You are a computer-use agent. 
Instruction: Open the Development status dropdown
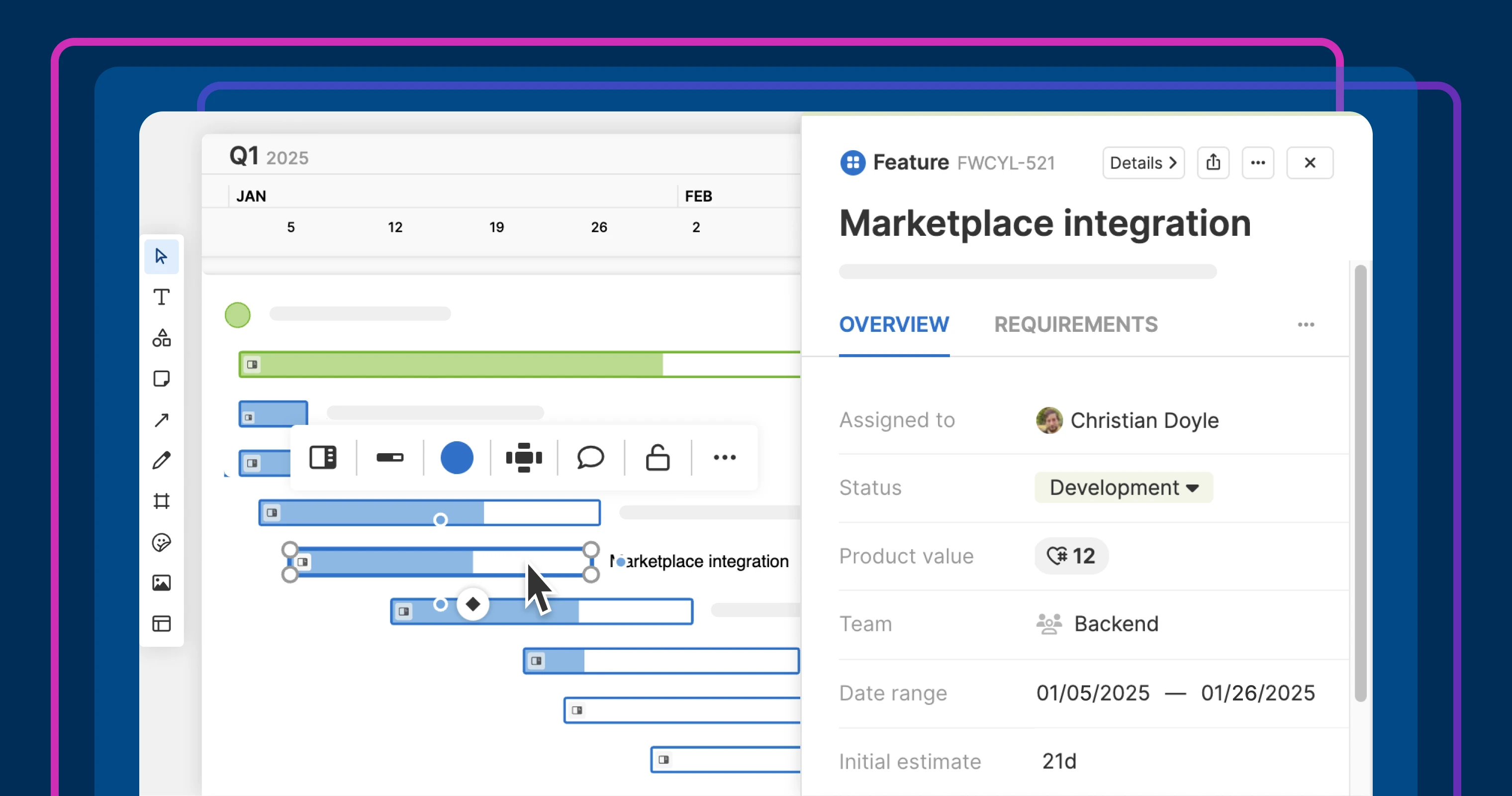tap(1123, 487)
